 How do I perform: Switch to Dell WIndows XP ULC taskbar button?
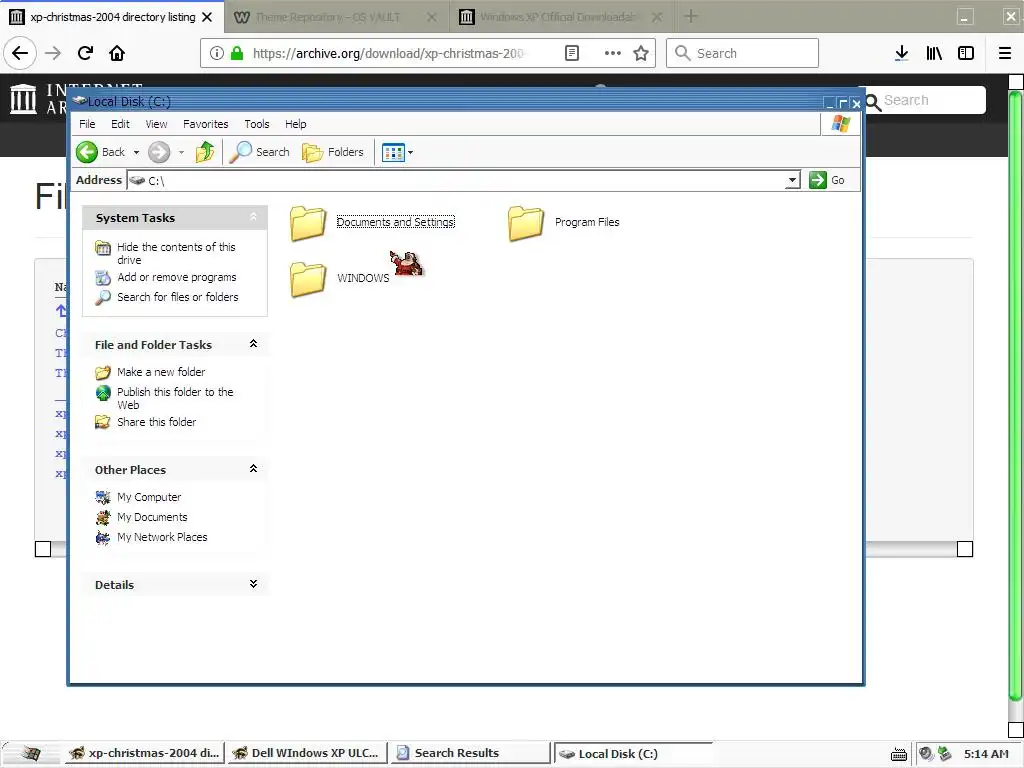pos(306,753)
